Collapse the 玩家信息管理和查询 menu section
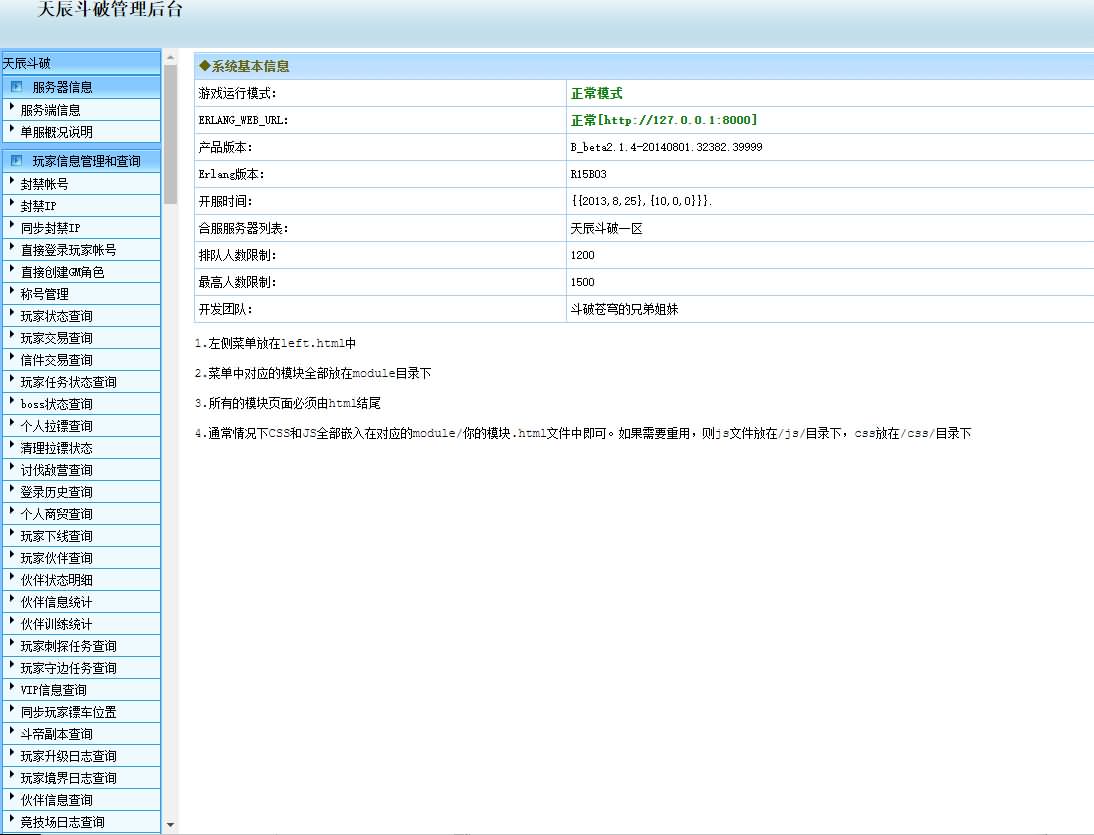 [x=86, y=161]
